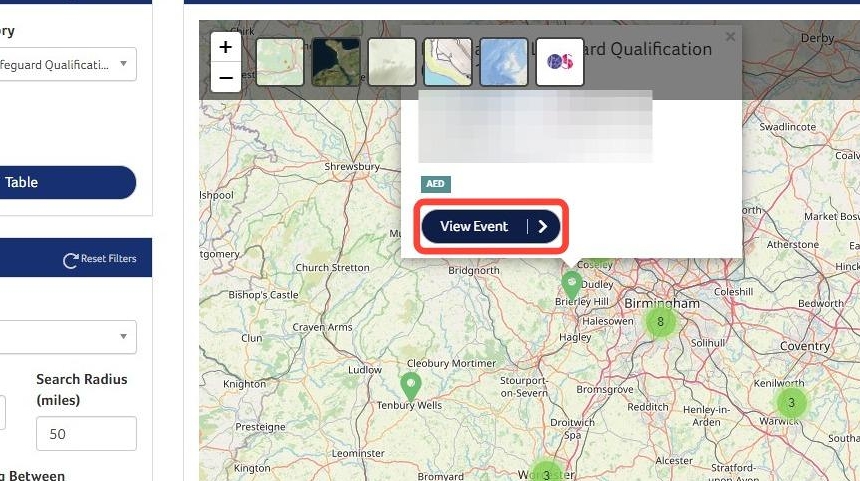Reset all filters

(100, 259)
